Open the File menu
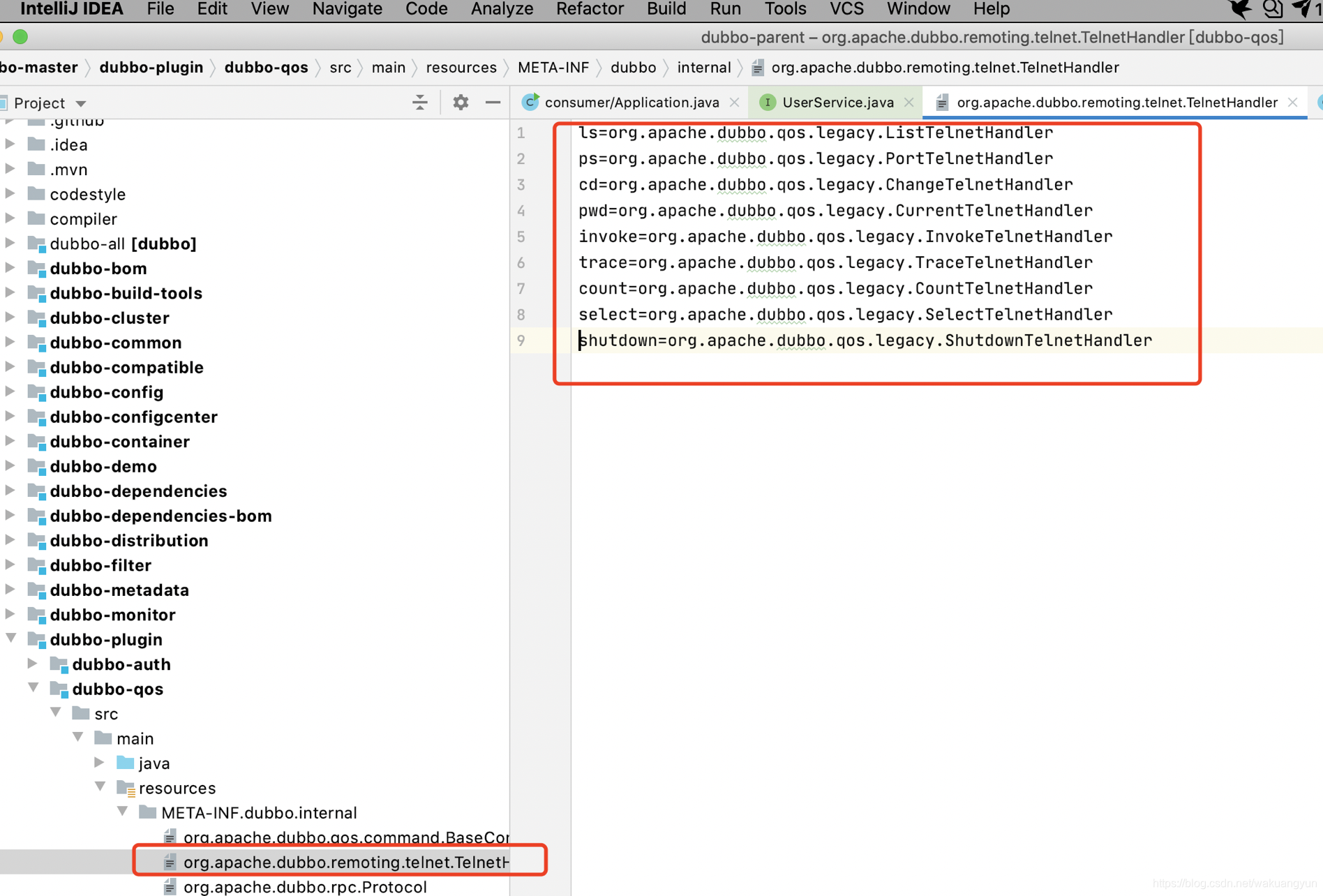Viewport: 1323px width, 896px height. [x=160, y=9]
